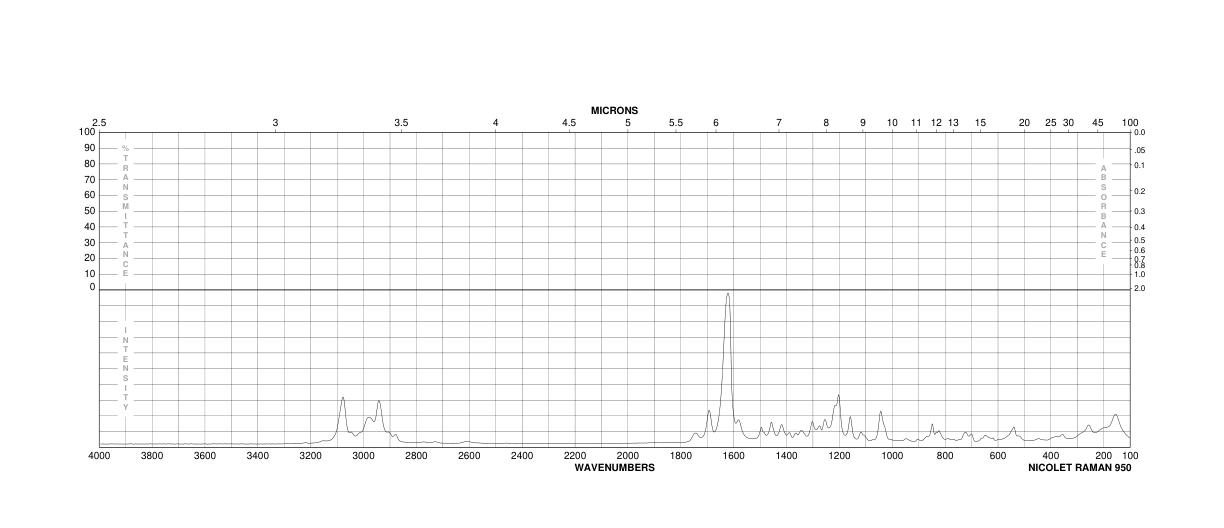The image size is (1224, 528).
Task: Click the 800 wavenumber tick label
Action: point(945,456)
